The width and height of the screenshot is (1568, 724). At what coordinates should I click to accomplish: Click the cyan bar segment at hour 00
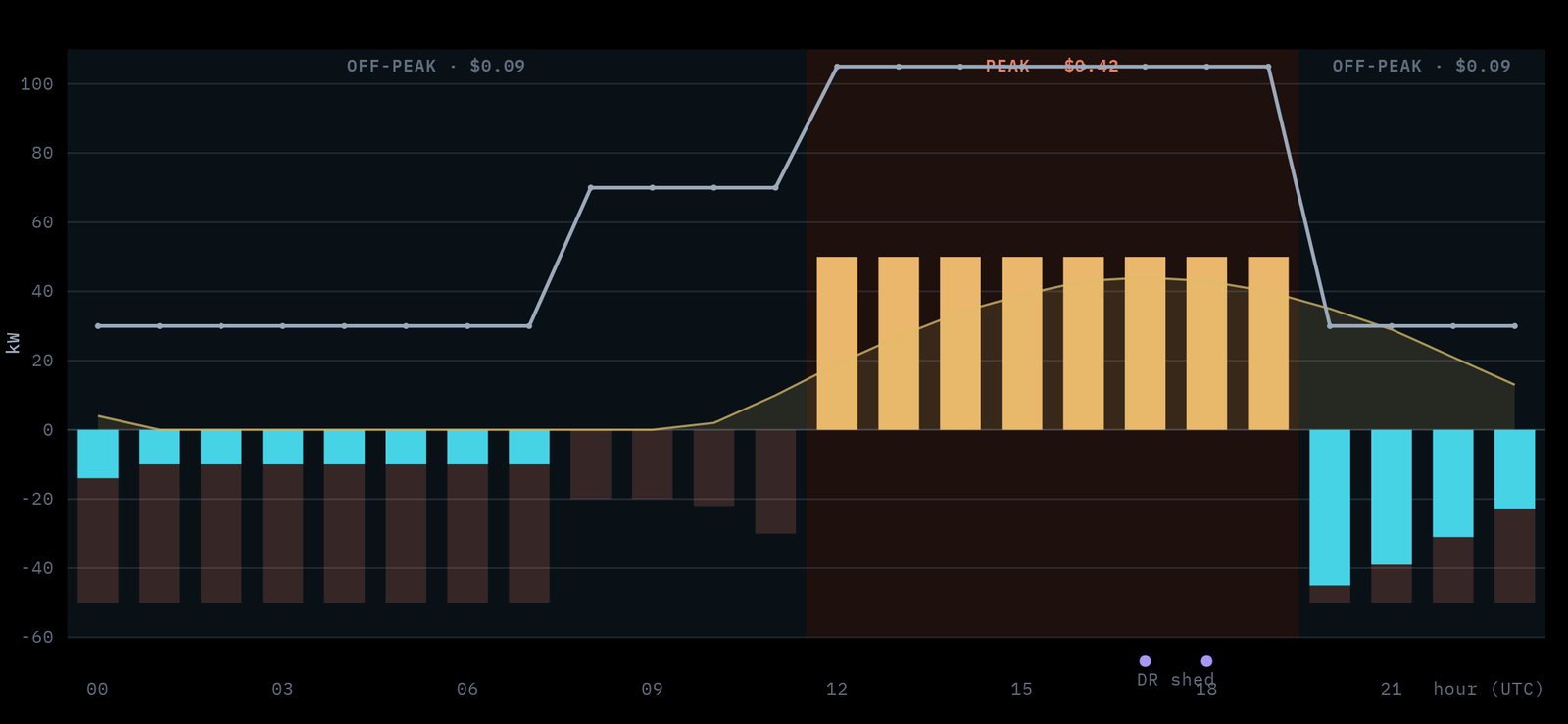[x=98, y=454]
